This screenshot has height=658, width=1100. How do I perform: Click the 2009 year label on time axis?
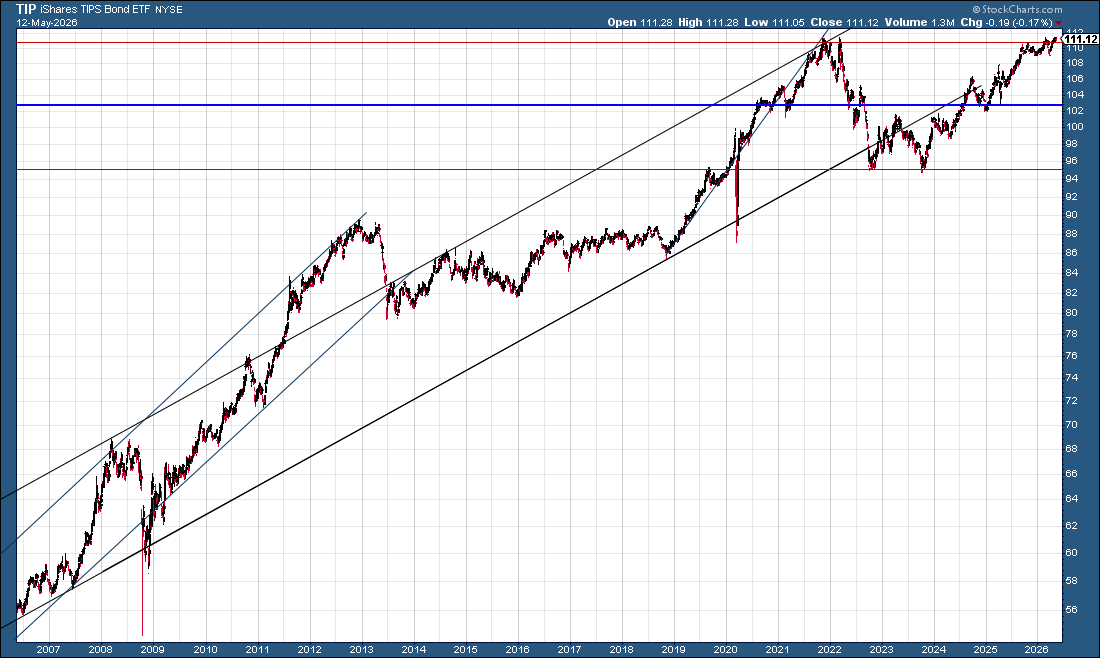[x=153, y=650]
